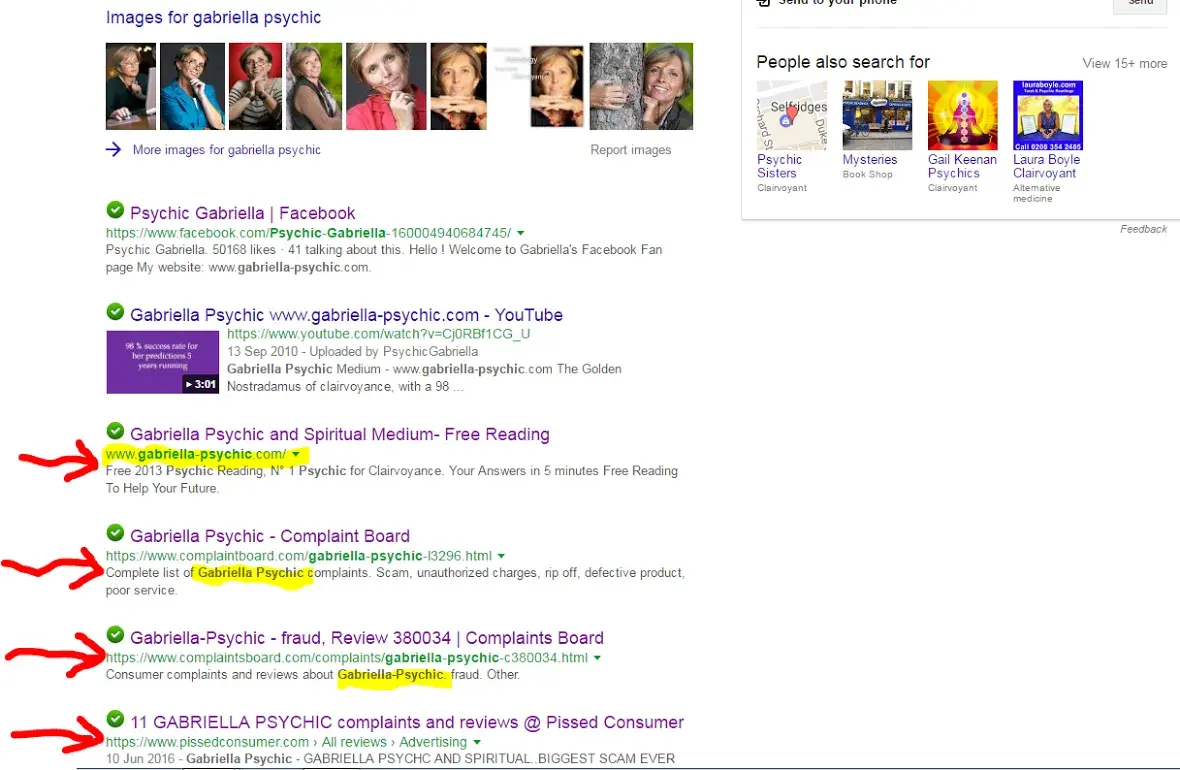This screenshot has width=1180, height=770.
Task: Open Gabriella Psychic - Complaint Board link
Action: pyautogui.click(x=269, y=536)
